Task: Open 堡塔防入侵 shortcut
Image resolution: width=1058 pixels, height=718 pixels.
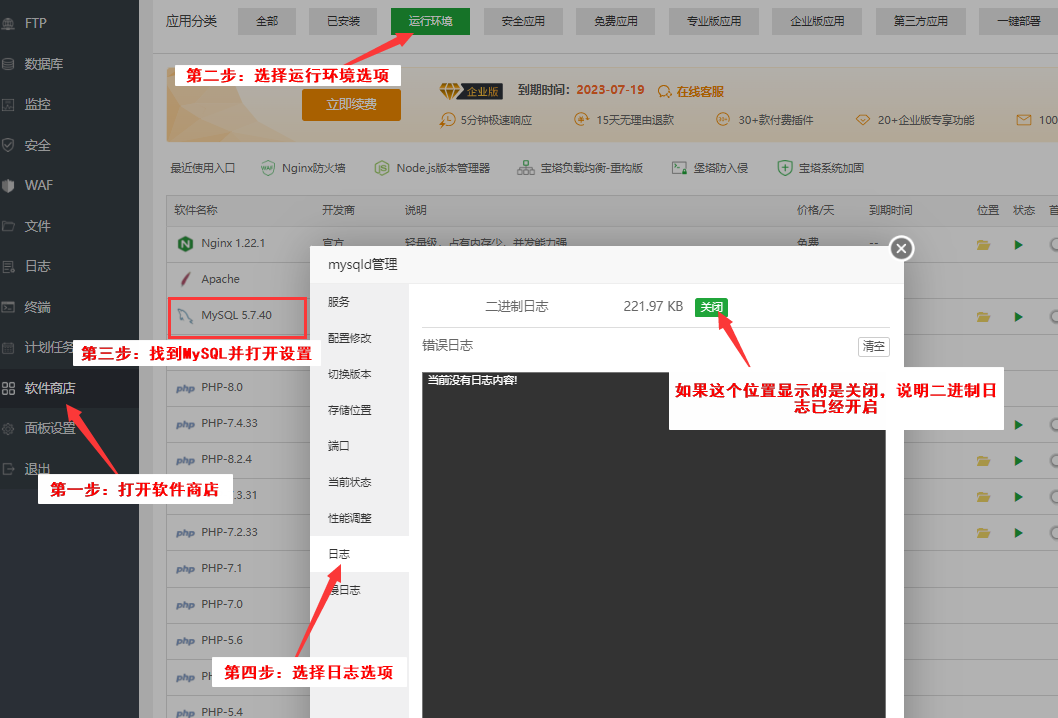Action: [710, 168]
